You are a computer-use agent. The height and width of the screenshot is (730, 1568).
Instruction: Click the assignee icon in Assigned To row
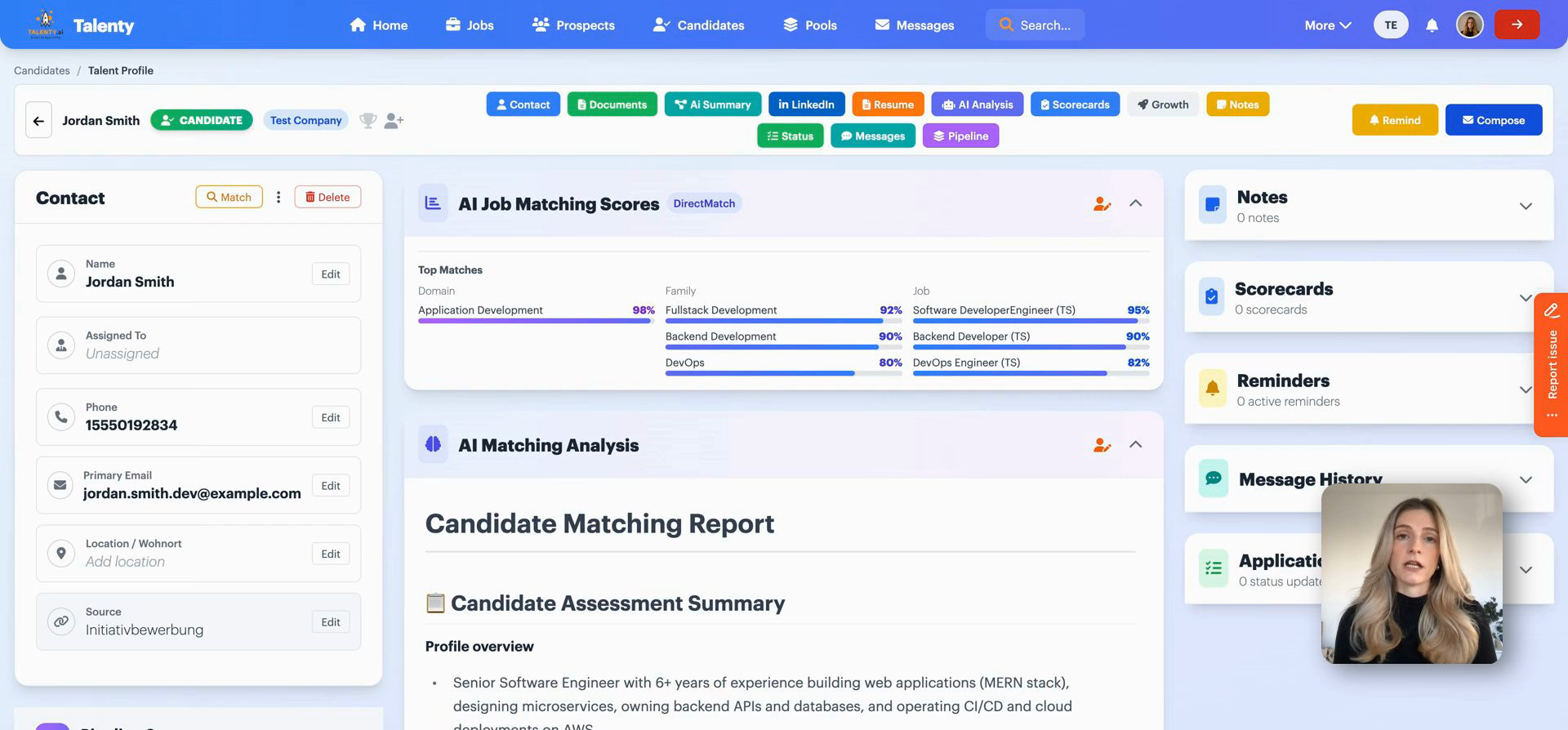click(x=61, y=345)
